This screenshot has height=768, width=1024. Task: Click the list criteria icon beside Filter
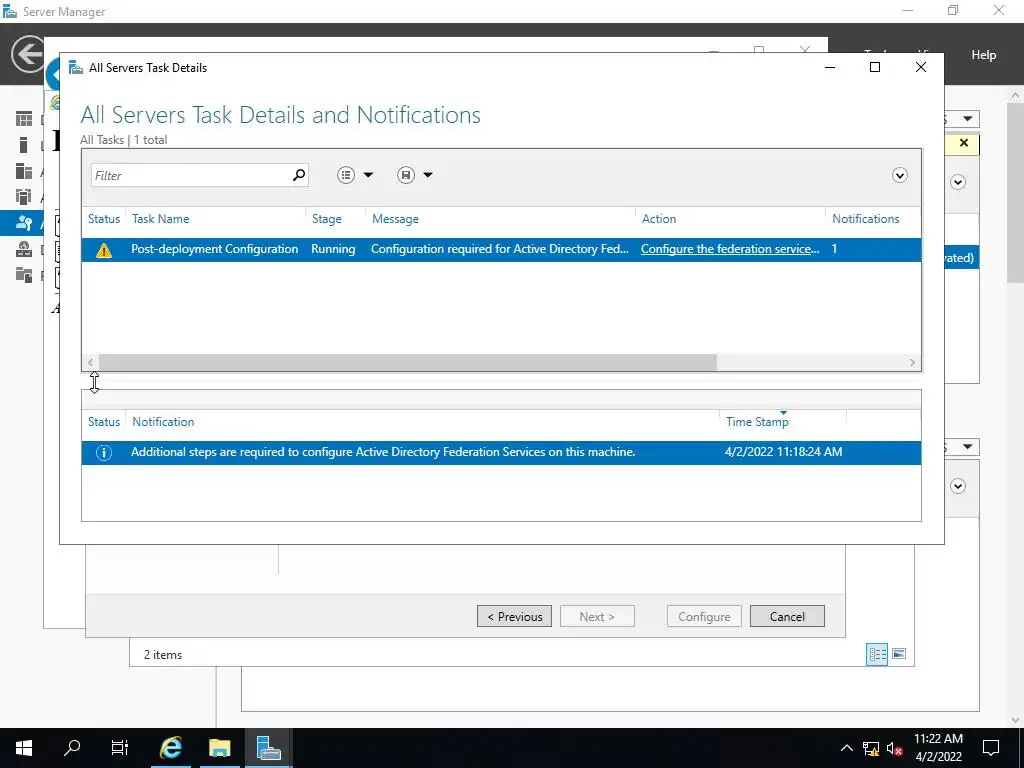(x=346, y=175)
